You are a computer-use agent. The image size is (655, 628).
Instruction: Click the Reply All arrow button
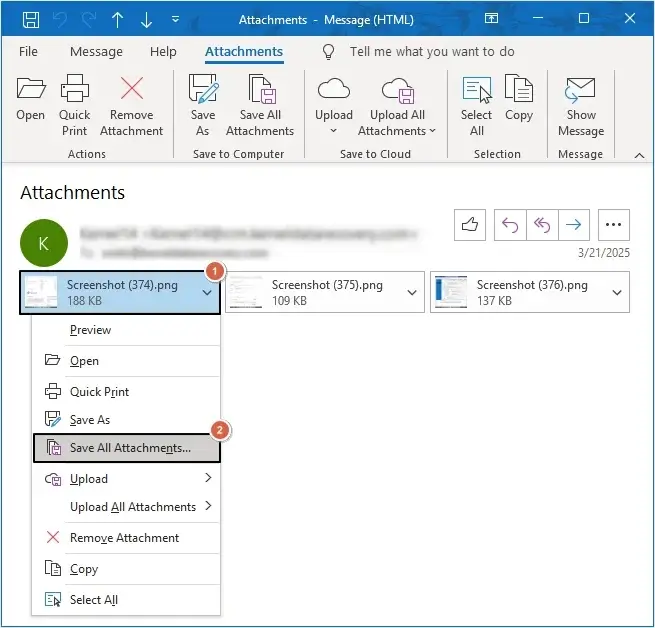click(542, 225)
